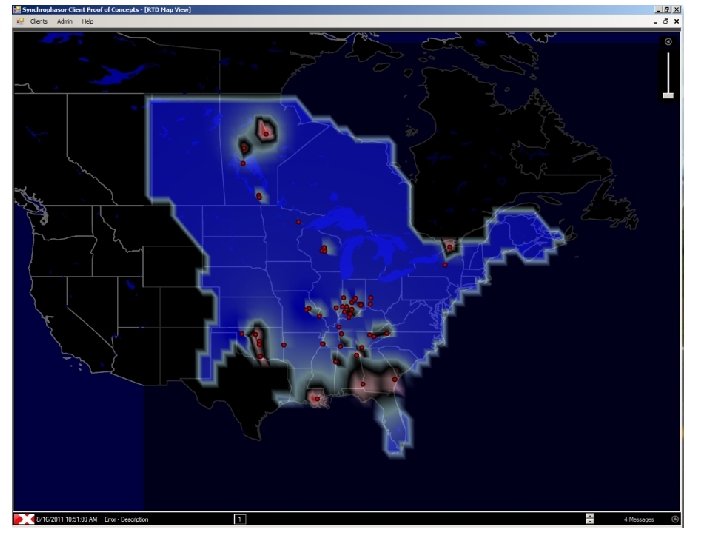Close the inner RTO Map View window
This screenshot has height=540, width=720.
point(676,21)
